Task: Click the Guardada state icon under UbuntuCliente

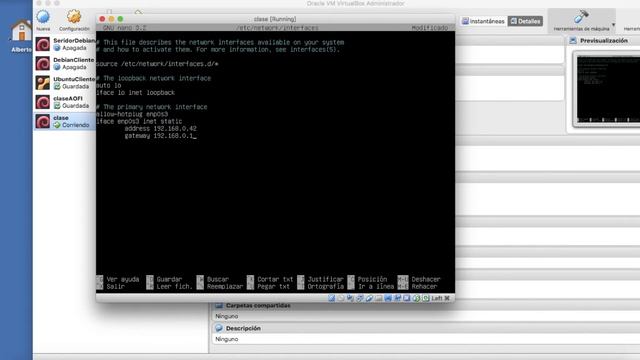Action: click(x=57, y=86)
